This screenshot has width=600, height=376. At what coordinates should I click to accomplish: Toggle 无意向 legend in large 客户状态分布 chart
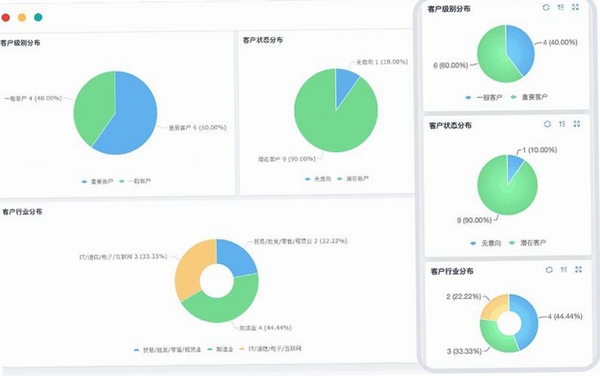point(318,179)
